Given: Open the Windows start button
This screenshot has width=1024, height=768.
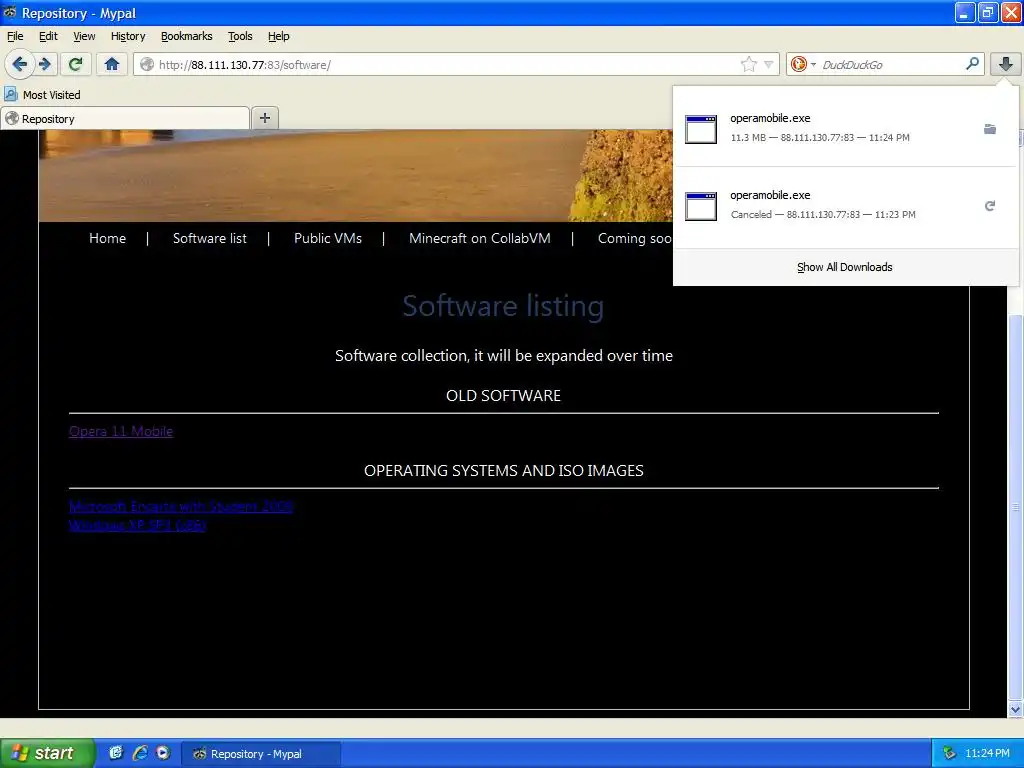Looking at the screenshot, I should (x=48, y=753).
